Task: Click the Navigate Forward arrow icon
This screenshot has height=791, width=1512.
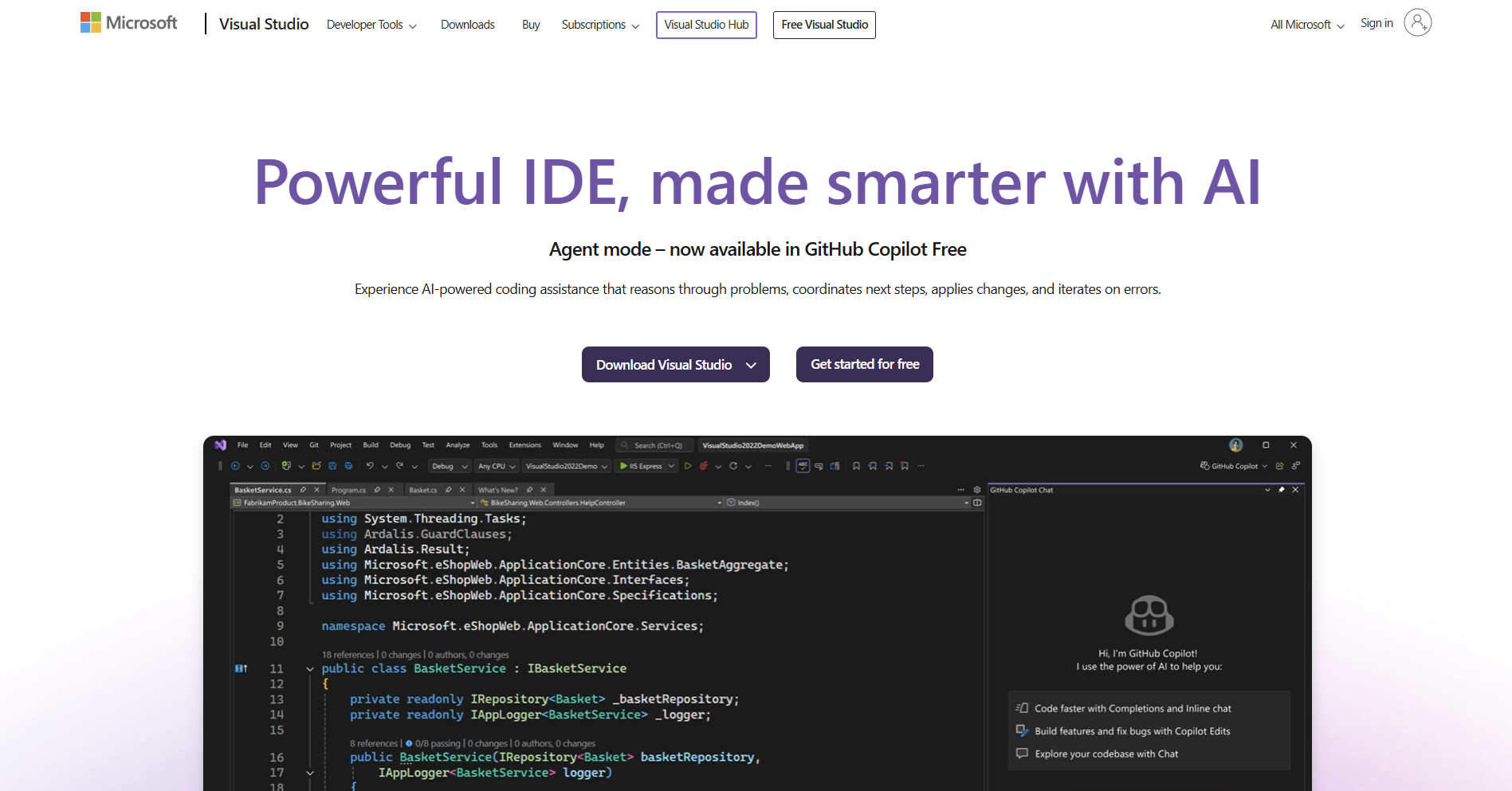Action: pyautogui.click(x=265, y=466)
